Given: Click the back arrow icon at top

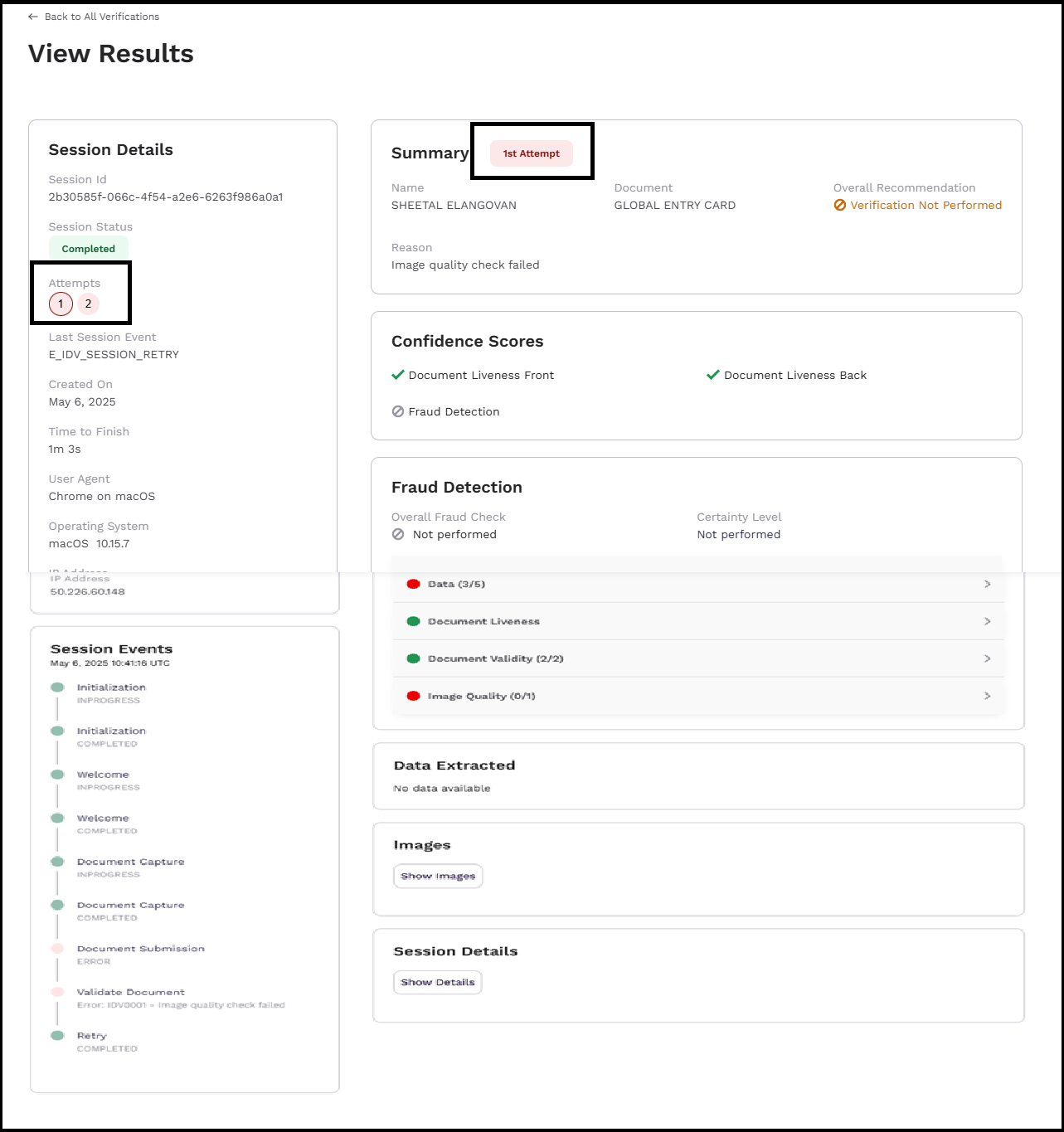Looking at the screenshot, I should coord(33,17).
